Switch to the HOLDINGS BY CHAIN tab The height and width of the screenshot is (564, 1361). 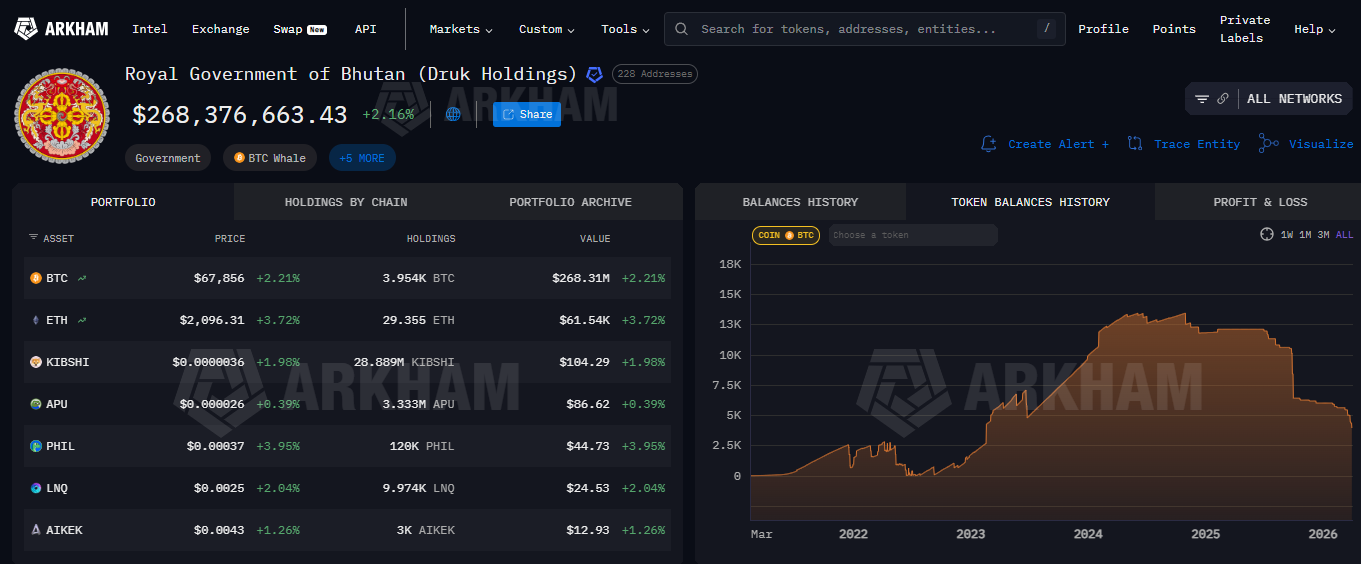click(346, 202)
